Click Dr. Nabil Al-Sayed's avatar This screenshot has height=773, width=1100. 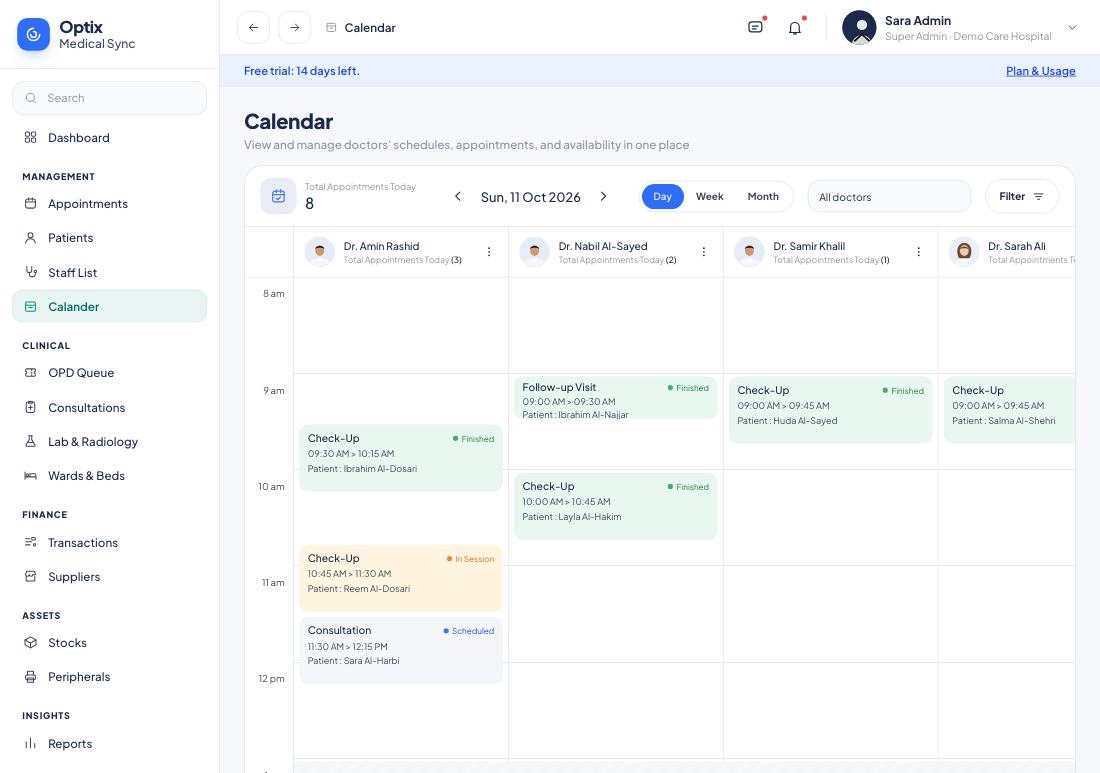point(535,251)
